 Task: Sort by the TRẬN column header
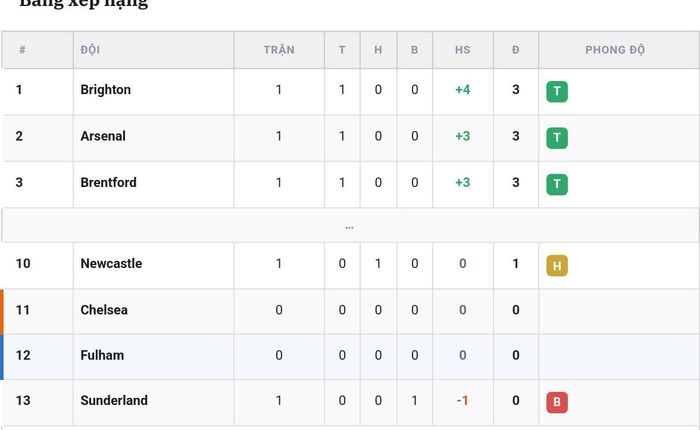point(279,50)
